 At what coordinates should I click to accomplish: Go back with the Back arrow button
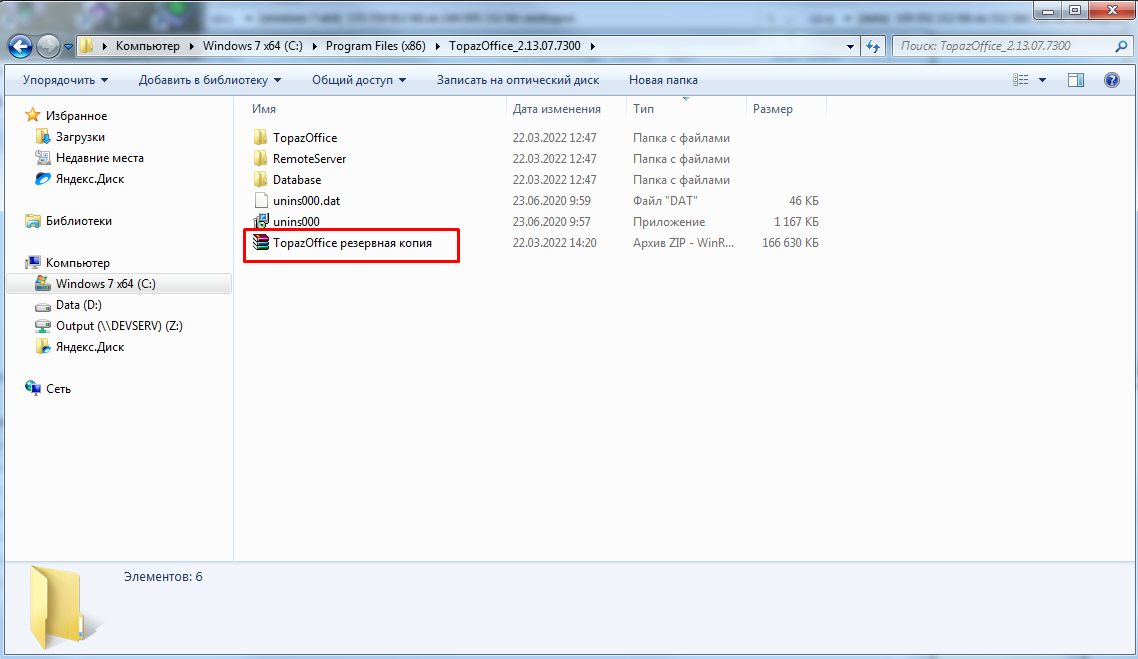point(20,46)
